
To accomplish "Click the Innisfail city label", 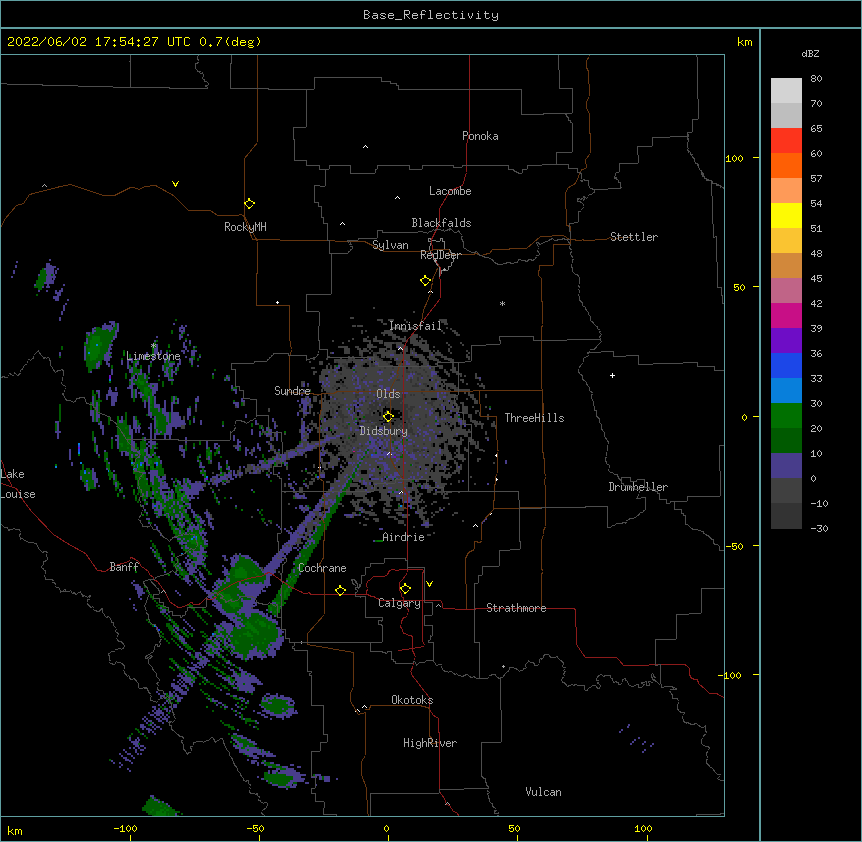I will click(415, 326).
